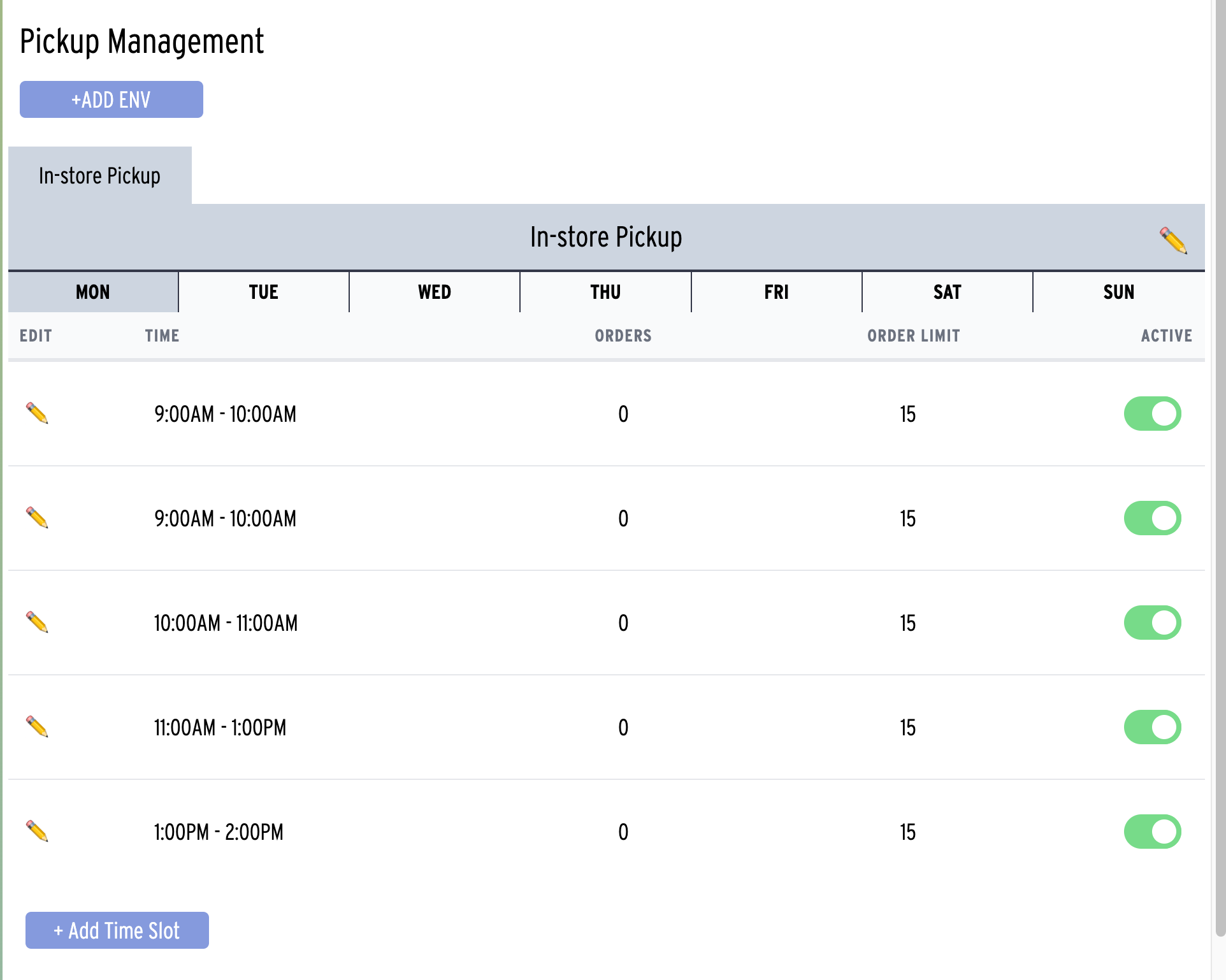The image size is (1226, 980).
Task: Select the In-store Pickup environment tab
Action: coord(100,175)
